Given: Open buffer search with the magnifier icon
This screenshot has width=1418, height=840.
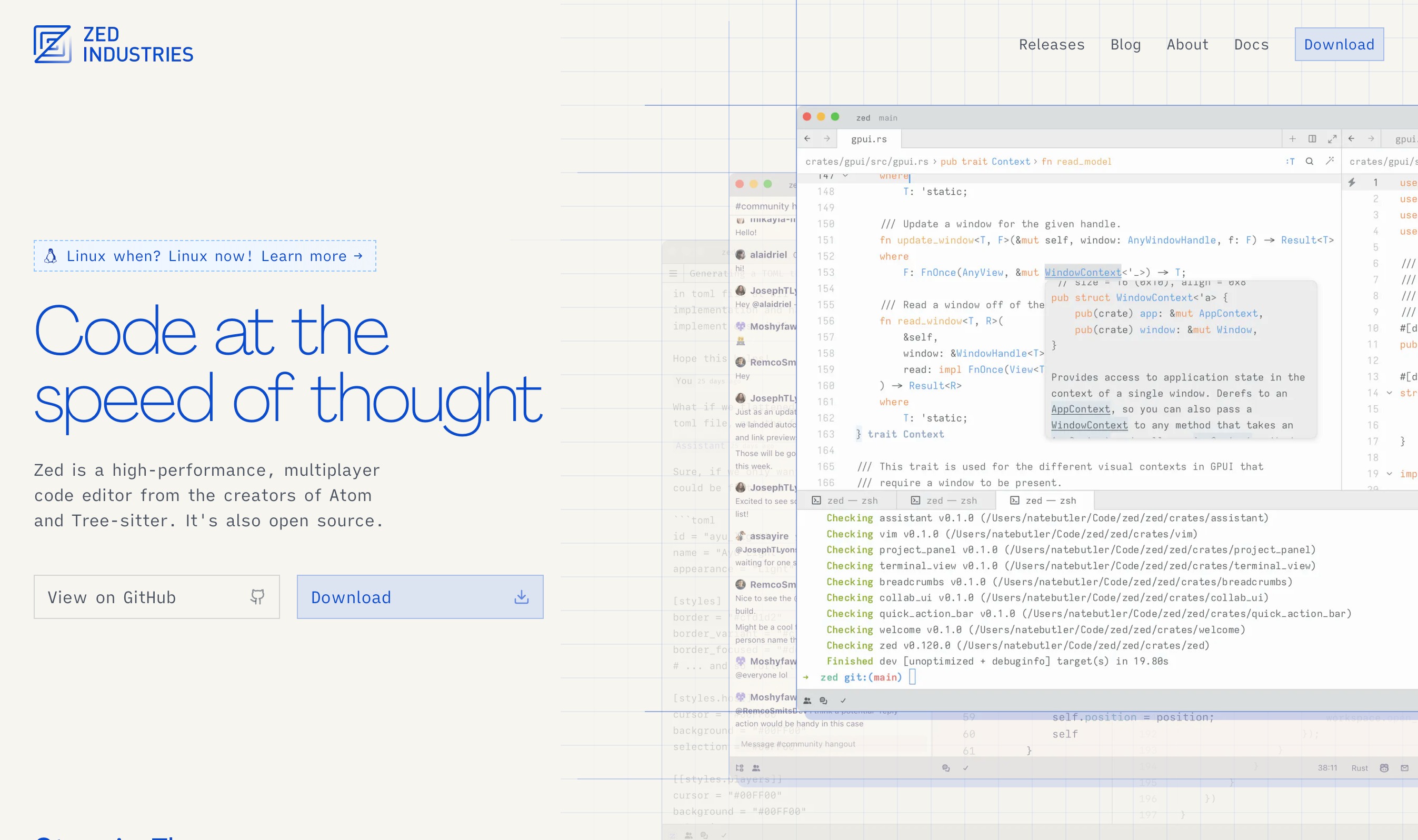Looking at the screenshot, I should click(1310, 162).
